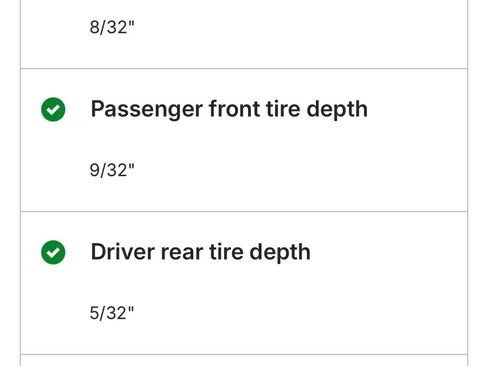Viewport: 488px width, 366px height.
Task: Tap "depth" in Passenger front tire depth
Action: point(337,110)
